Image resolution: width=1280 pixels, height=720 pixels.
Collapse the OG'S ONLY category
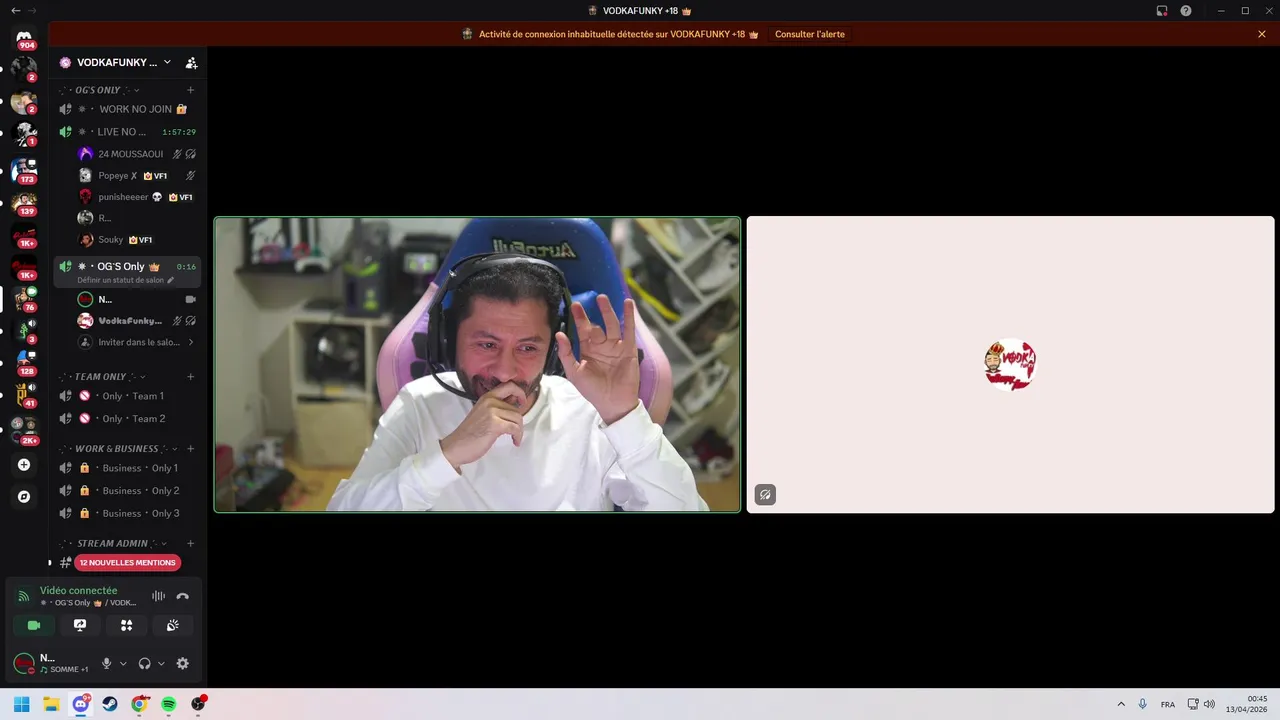100,90
